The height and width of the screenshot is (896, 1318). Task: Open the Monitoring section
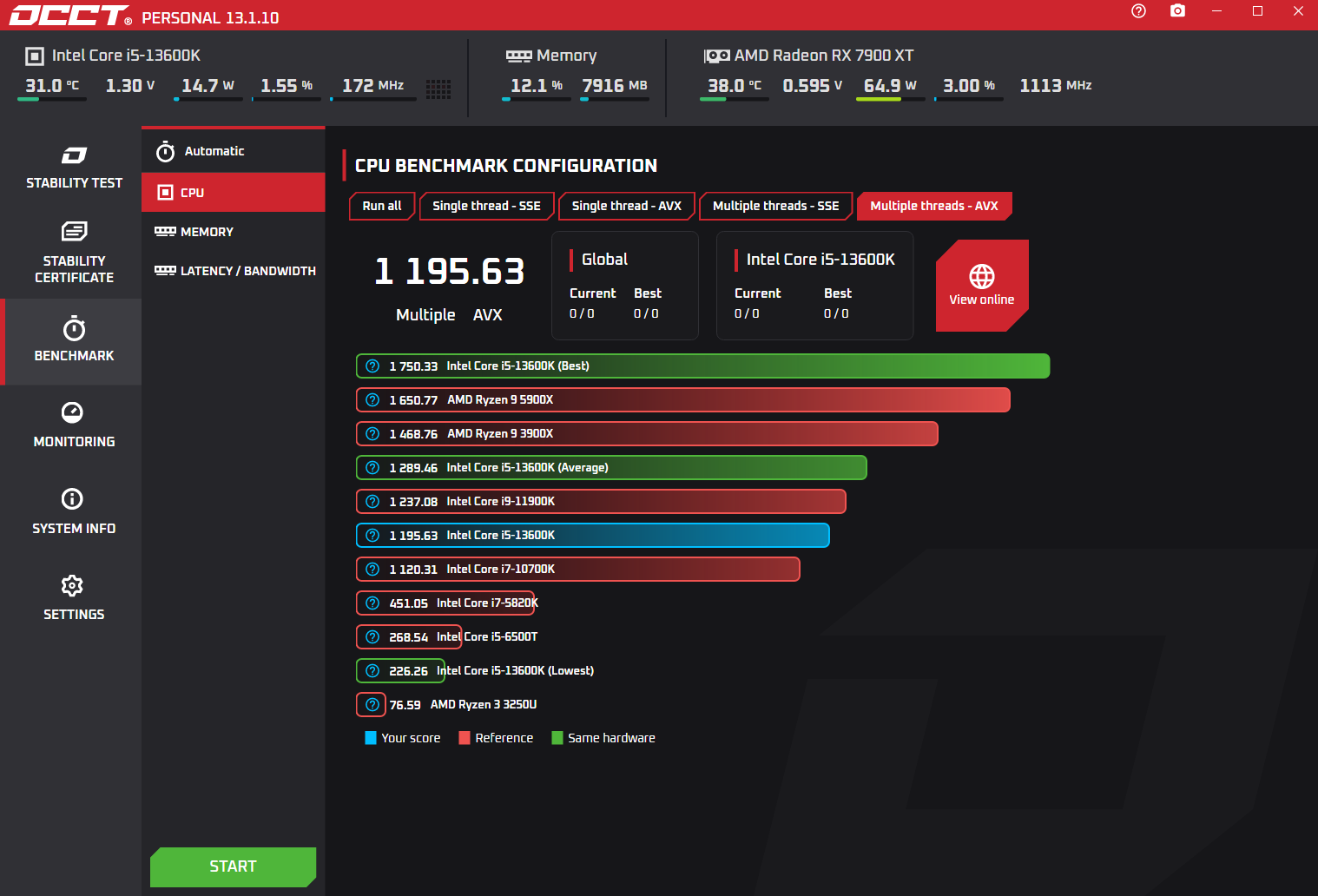pos(74,425)
